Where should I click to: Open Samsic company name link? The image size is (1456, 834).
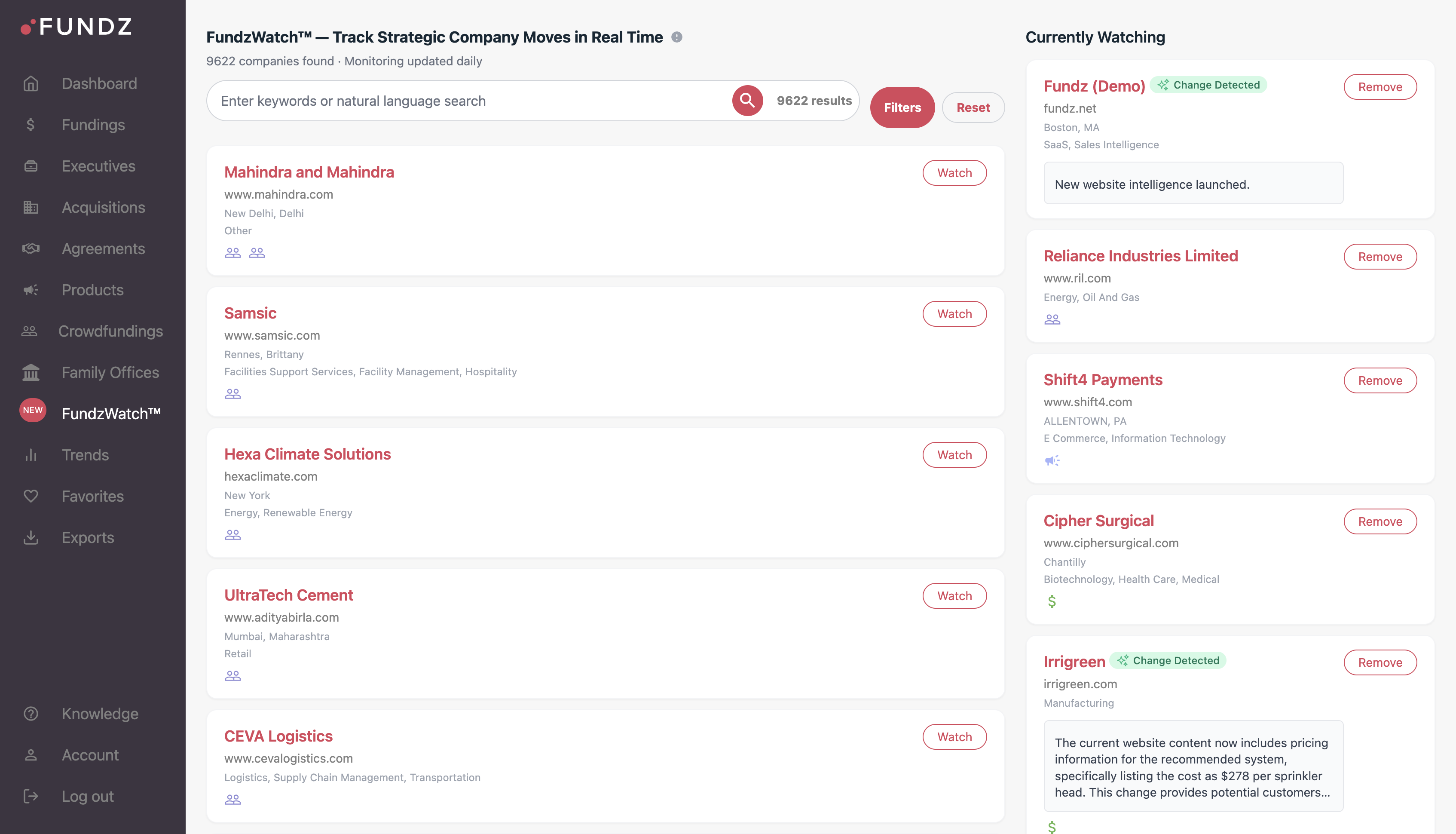point(250,313)
